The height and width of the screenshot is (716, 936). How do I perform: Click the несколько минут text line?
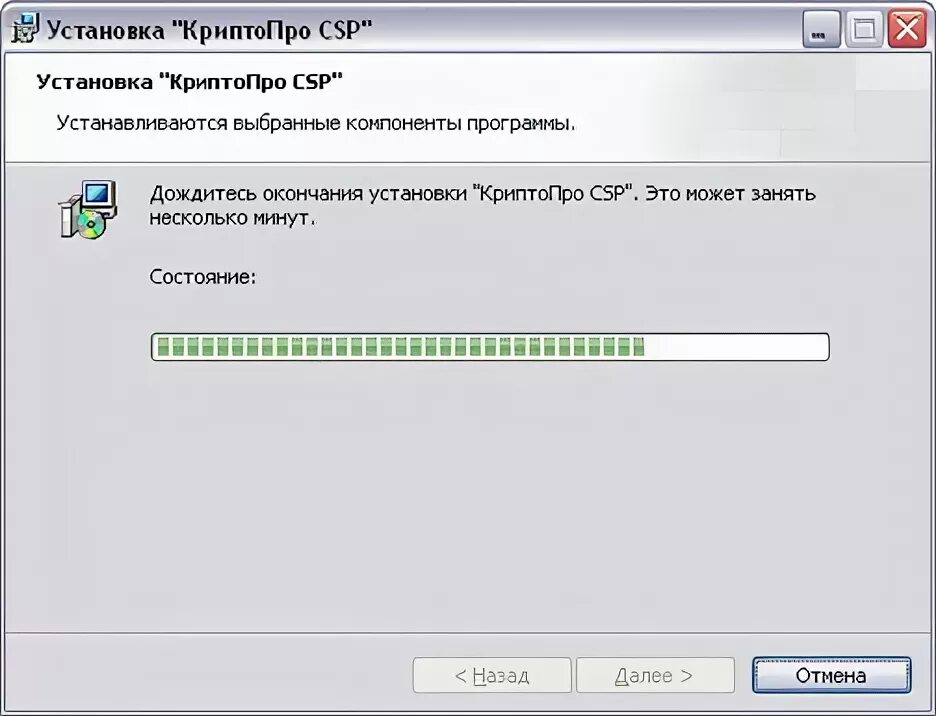pos(232,218)
